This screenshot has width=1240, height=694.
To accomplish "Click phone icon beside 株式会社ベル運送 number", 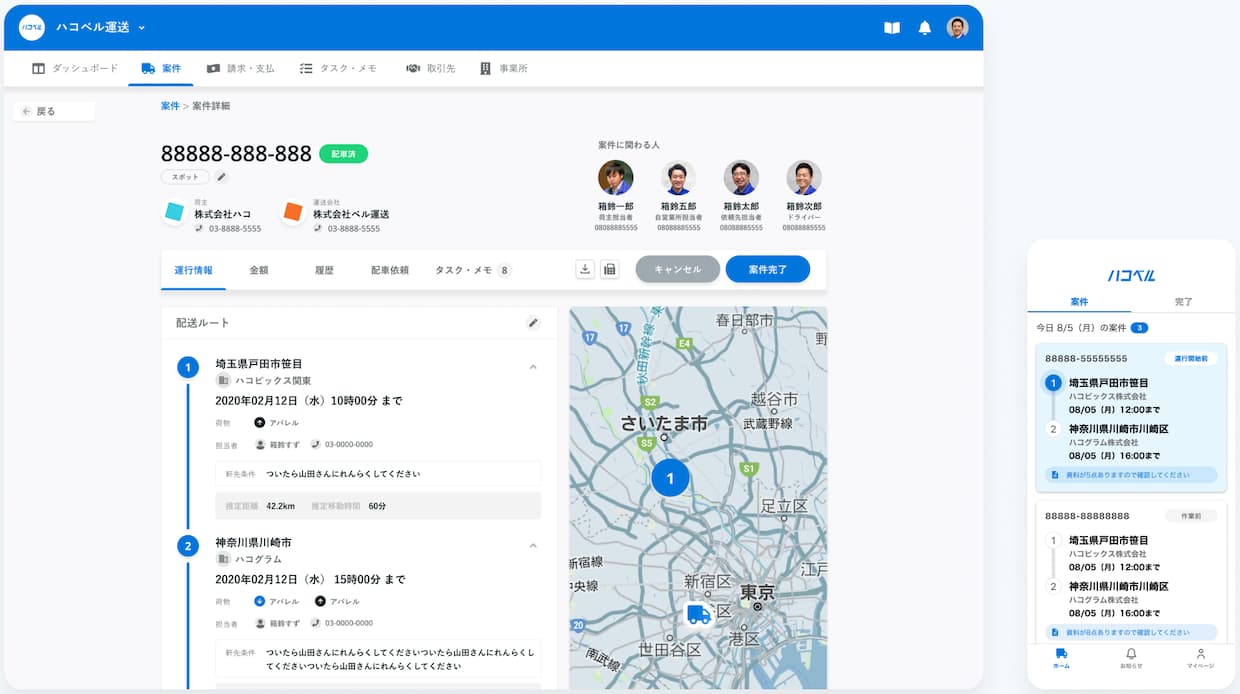I will [x=318, y=228].
